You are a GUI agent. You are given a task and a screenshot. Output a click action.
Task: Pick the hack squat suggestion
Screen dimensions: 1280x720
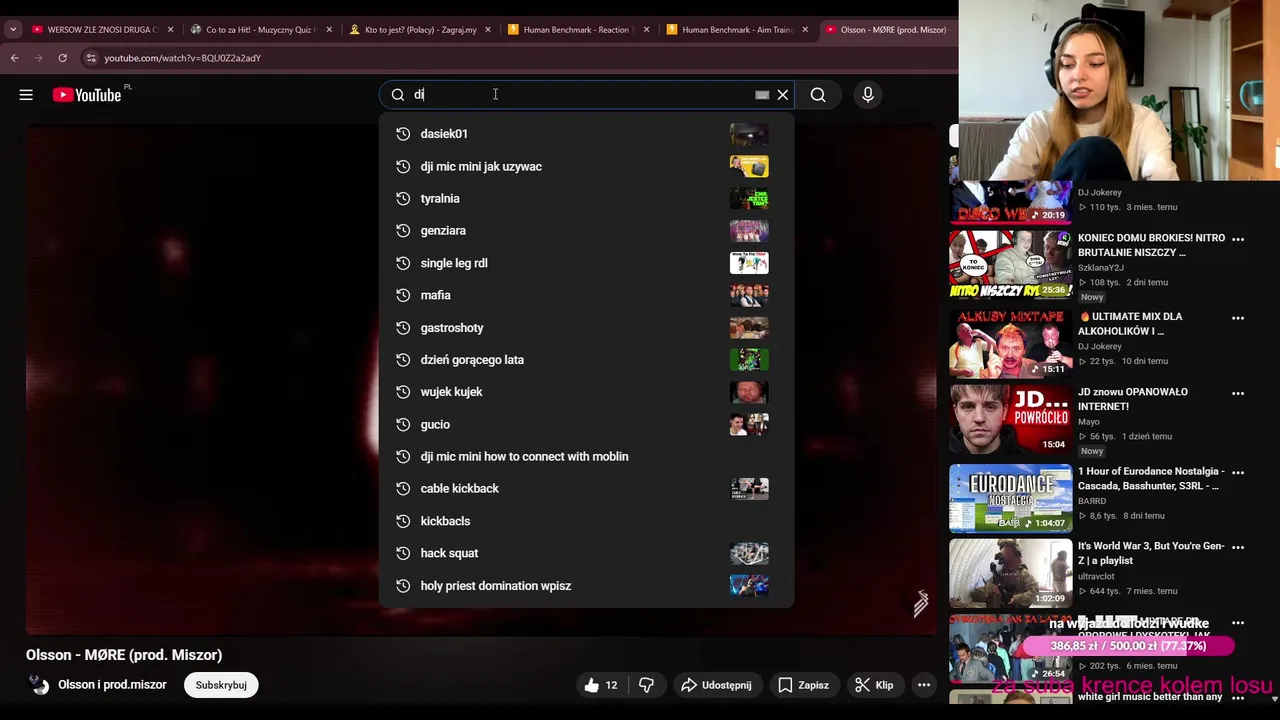click(x=586, y=553)
